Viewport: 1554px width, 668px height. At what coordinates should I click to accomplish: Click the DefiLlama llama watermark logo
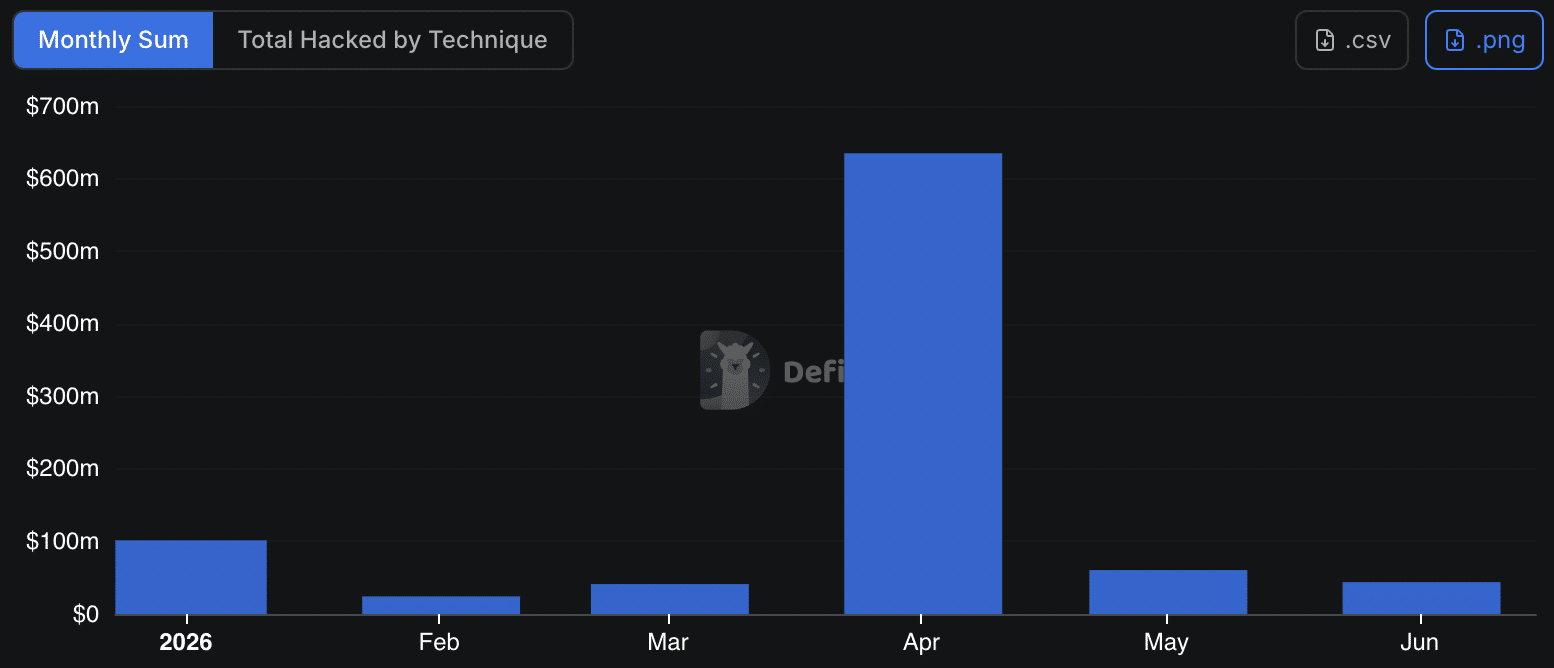click(x=735, y=370)
